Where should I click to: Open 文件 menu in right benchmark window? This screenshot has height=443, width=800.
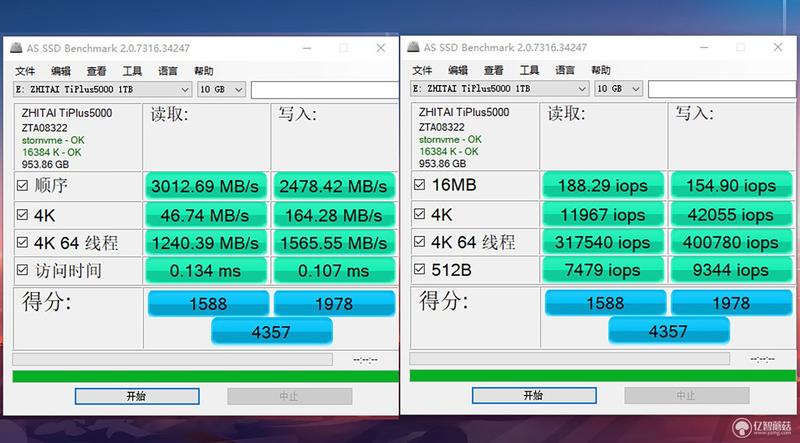click(422, 70)
